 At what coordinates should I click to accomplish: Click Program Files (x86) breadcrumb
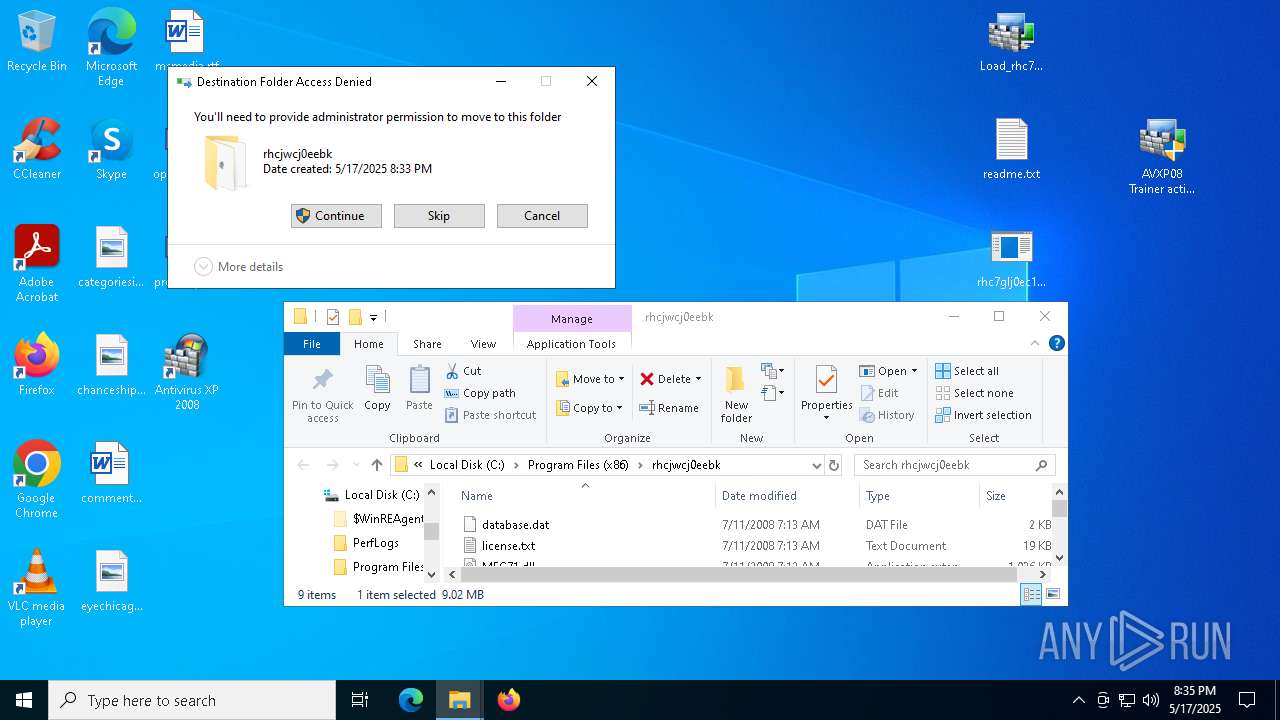(579, 465)
